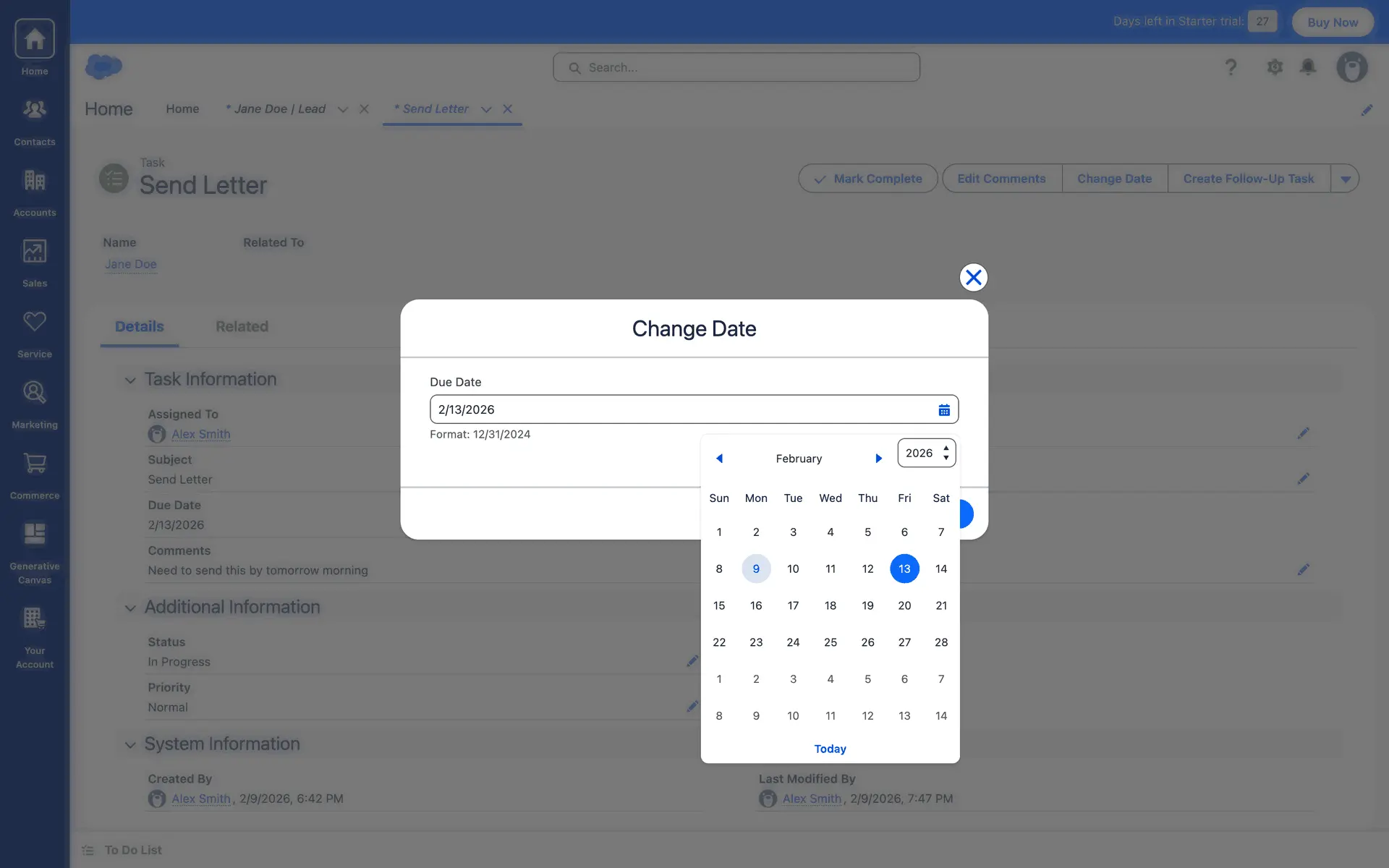The height and width of the screenshot is (868, 1389).
Task: Open the Setup gear icon
Action: (1275, 67)
